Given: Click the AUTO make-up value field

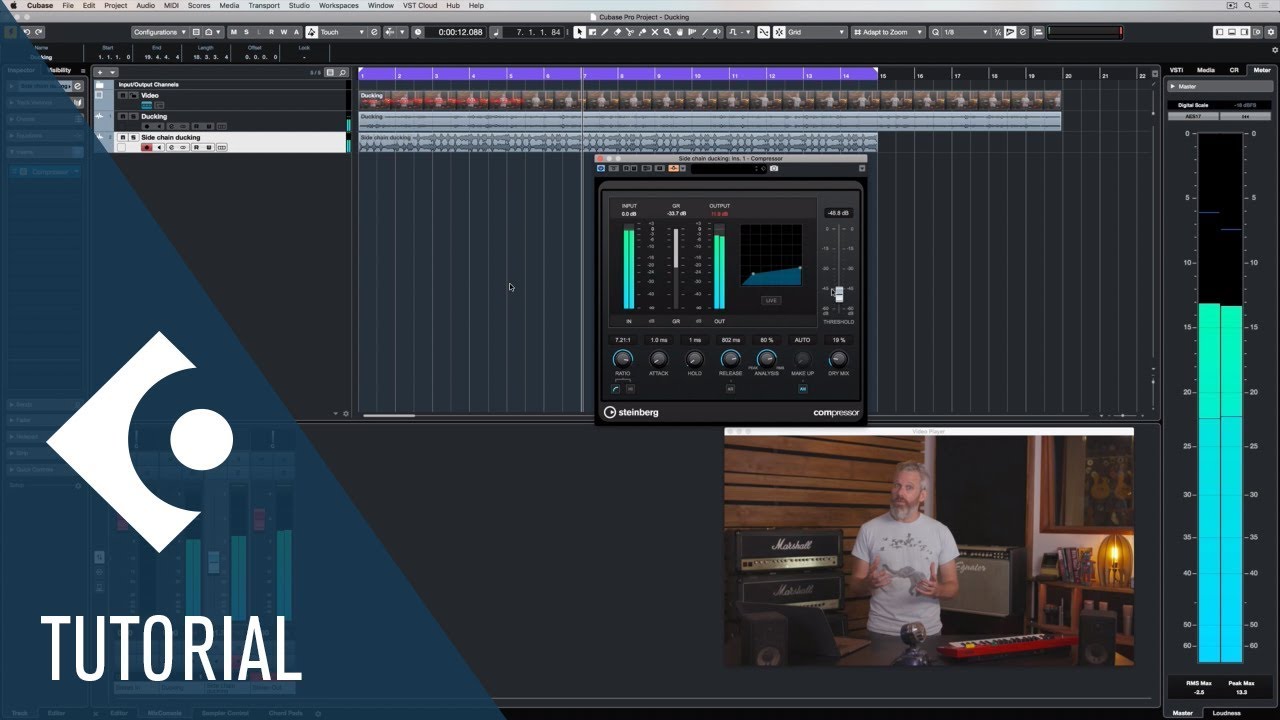Looking at the screenshot, I should [802, 340].
